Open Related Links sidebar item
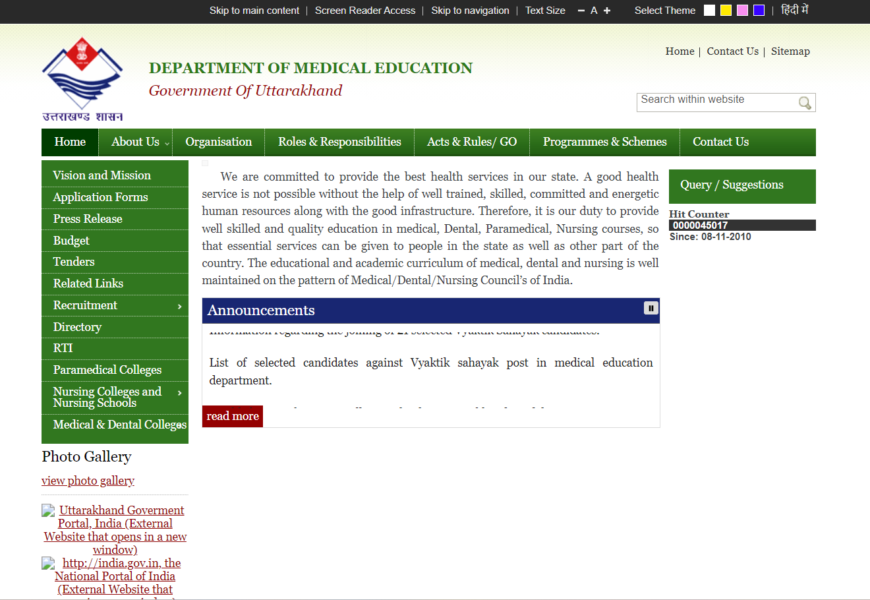 click(x=115, y=284)
